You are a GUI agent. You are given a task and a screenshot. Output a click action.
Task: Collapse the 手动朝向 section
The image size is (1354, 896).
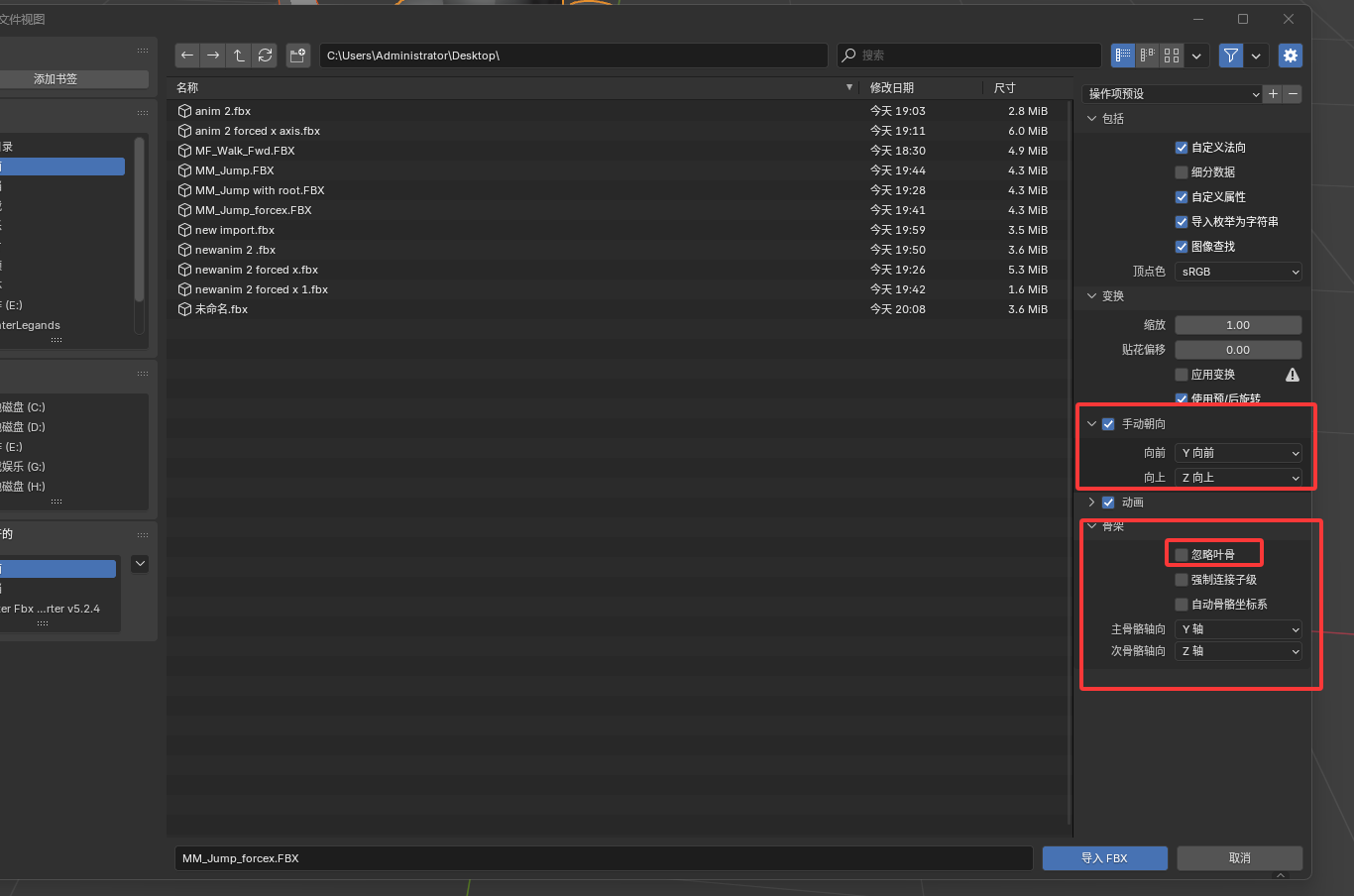[x=1092, y=424]
